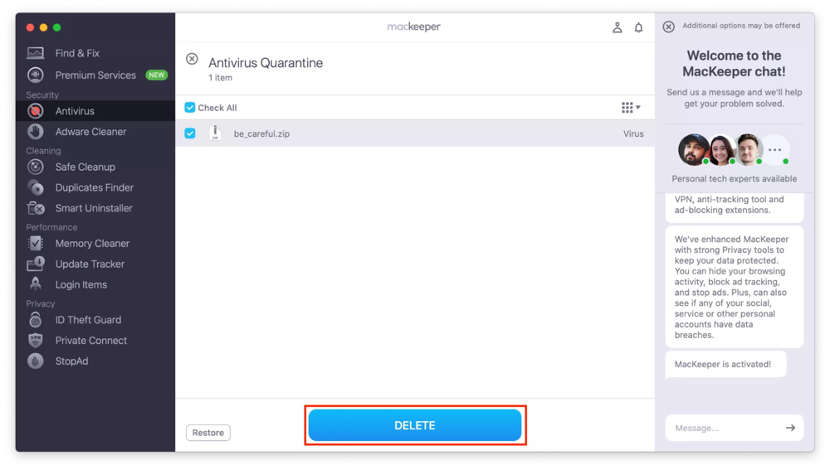Click the 'Personal tech experts available' text
The image size is (830, 470).
[x=734, y=179]
